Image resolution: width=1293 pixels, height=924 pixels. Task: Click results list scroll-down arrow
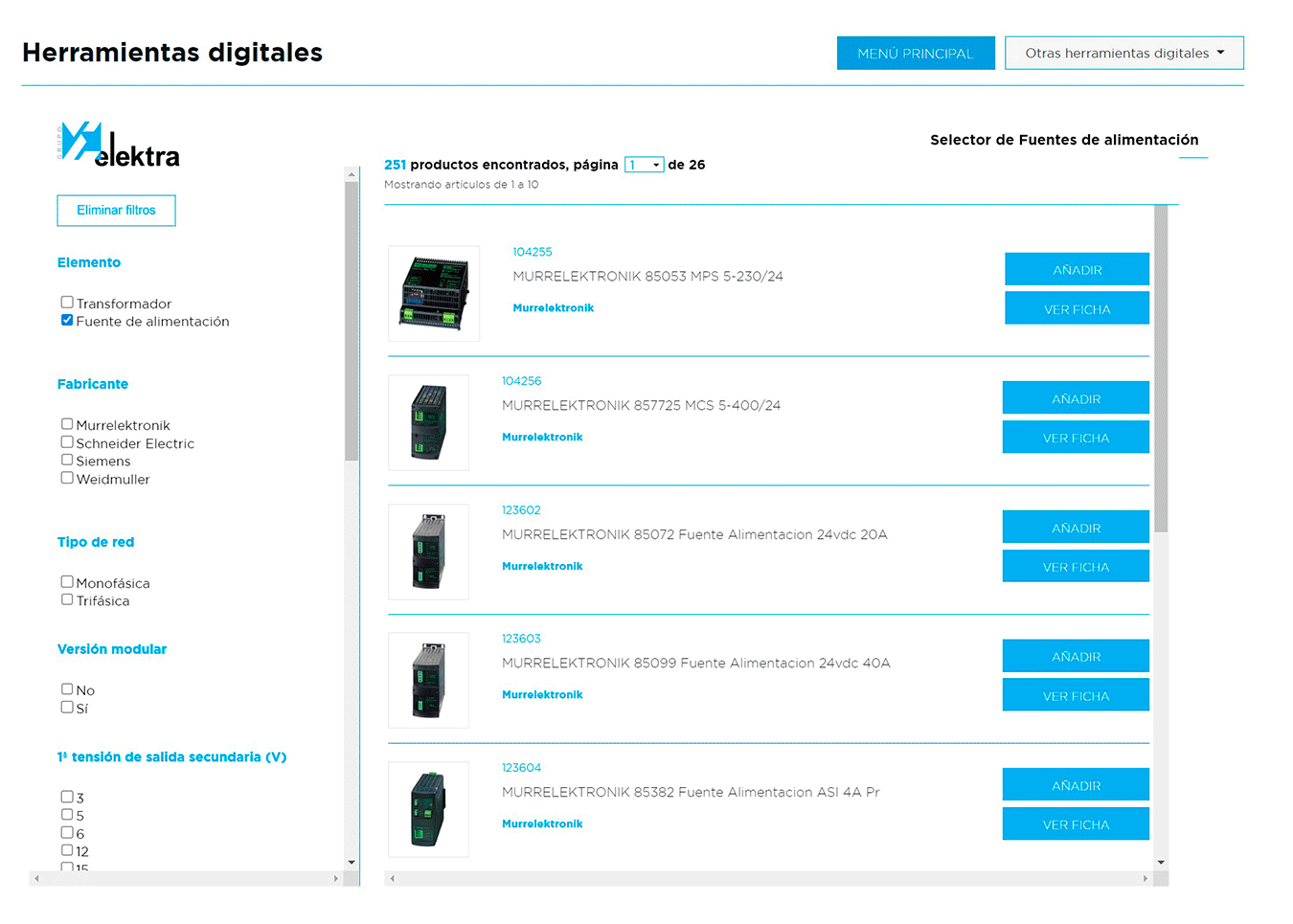click(1161, 862)
